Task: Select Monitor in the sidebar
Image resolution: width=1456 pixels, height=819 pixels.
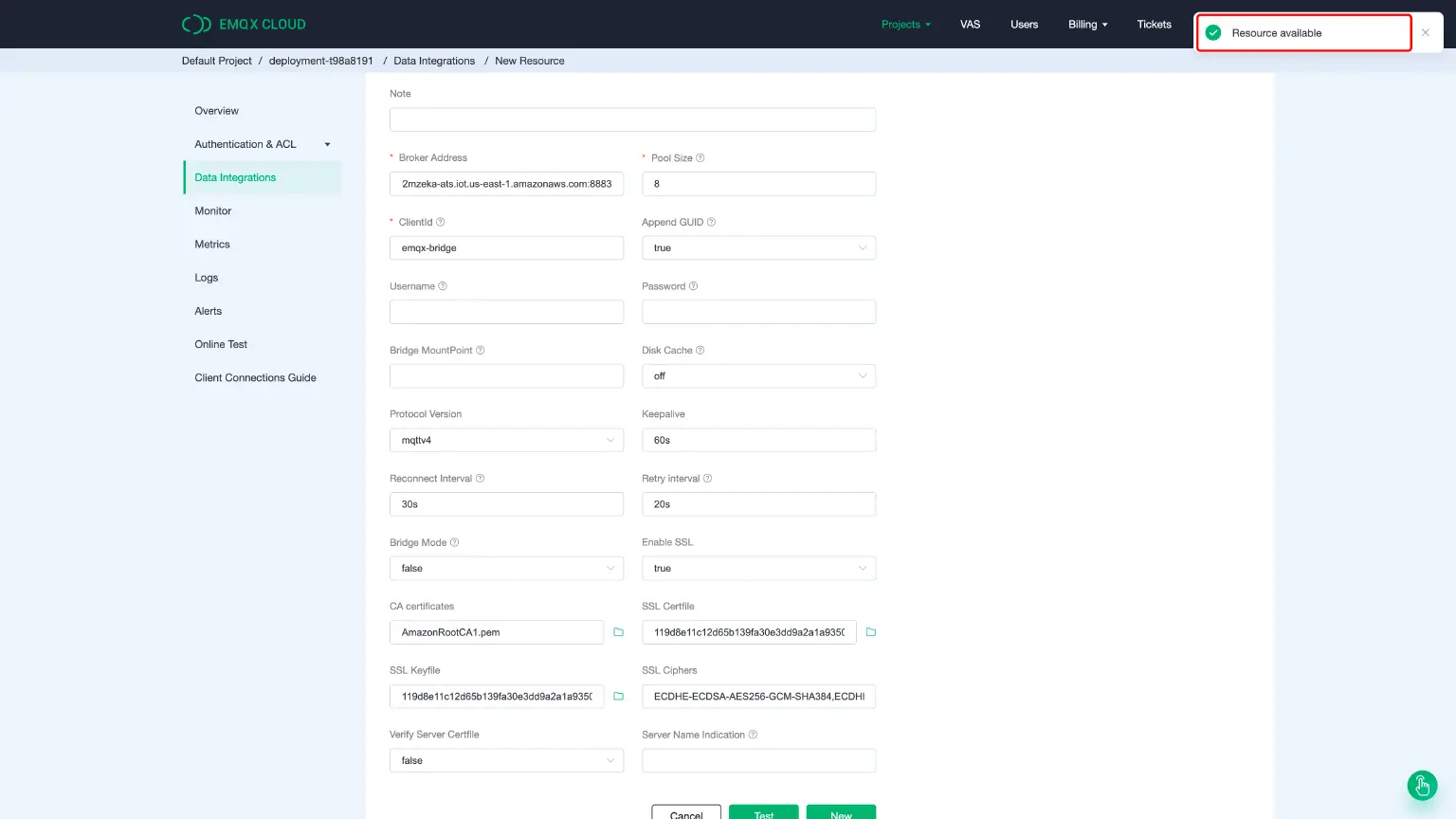Action: point(212,210)
